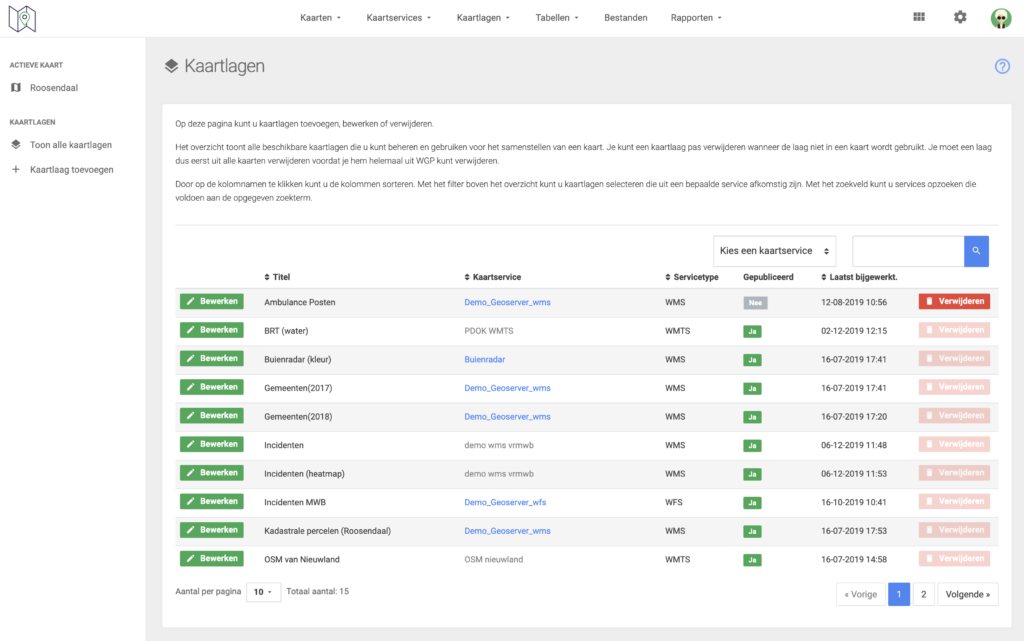This screenshot has height=641, width=1024.
Task: Open the help question mark icon
Action: coord(1002,66)
